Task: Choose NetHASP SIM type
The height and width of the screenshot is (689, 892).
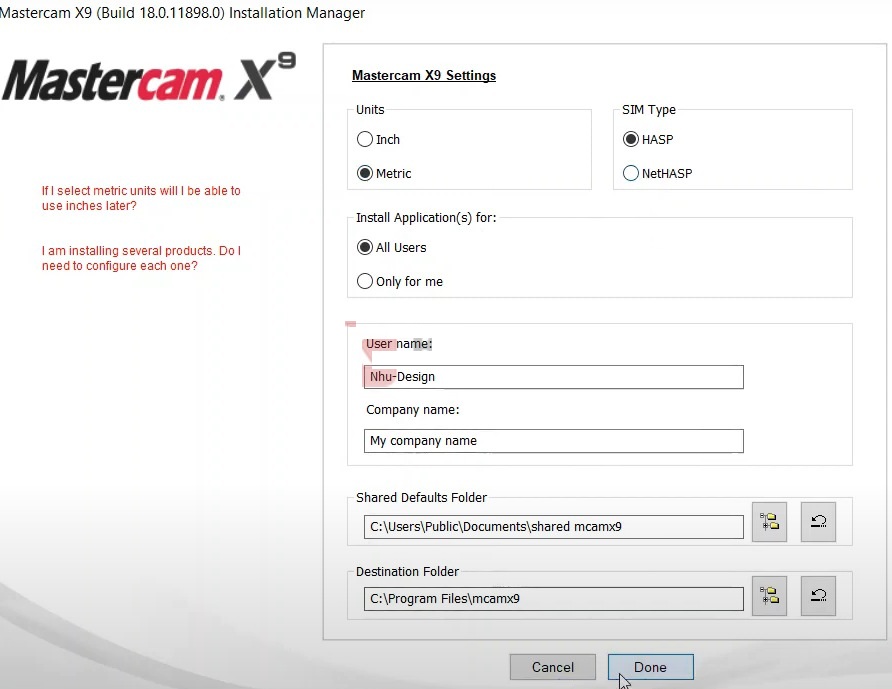Action: tap(631, 173)
